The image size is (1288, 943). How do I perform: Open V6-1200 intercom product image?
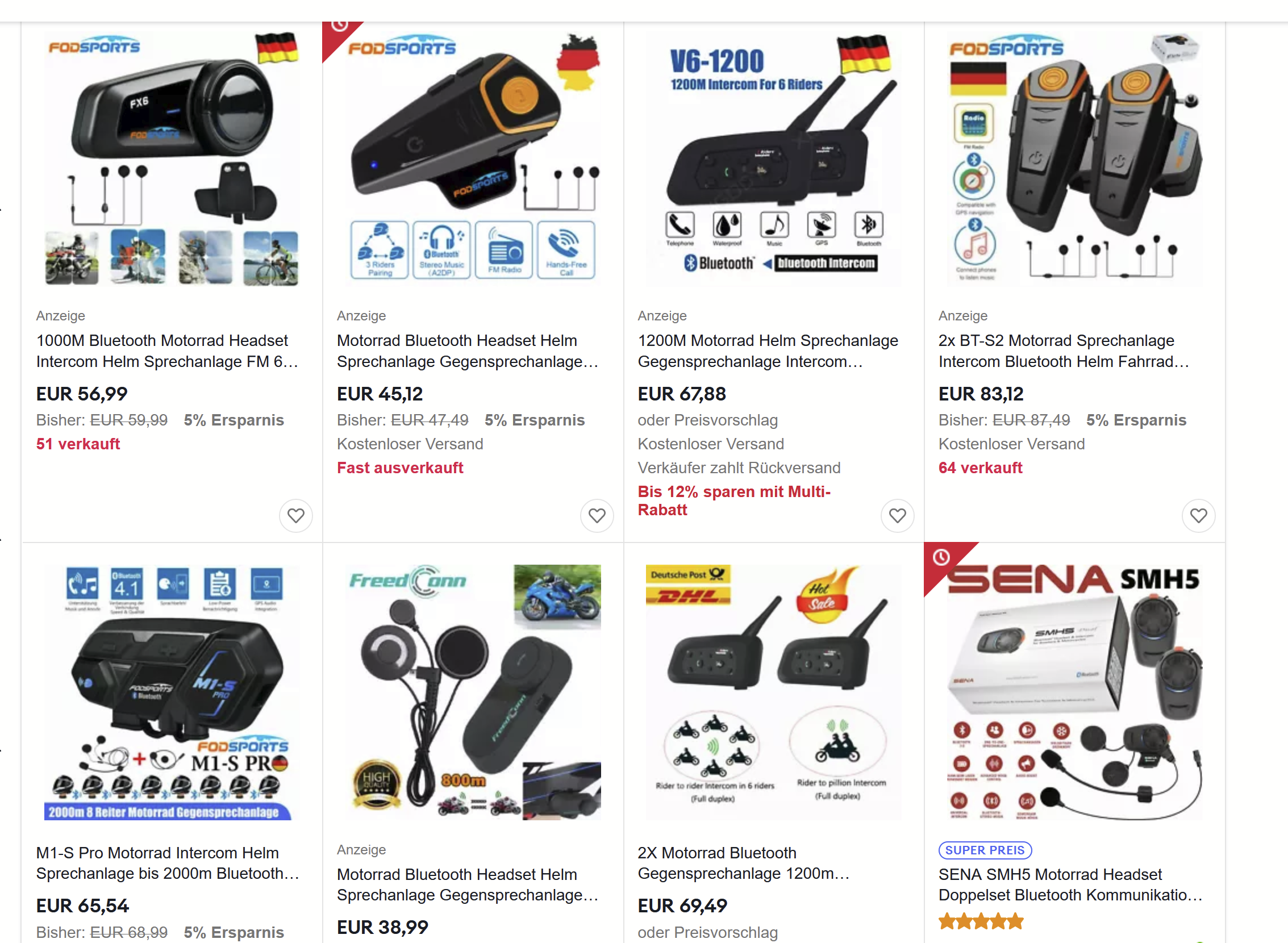point(774,158)
